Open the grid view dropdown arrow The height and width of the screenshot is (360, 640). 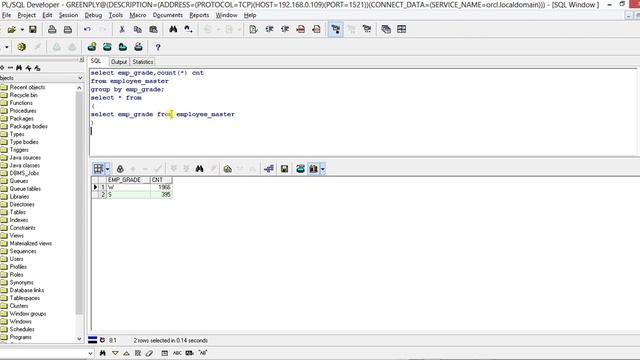107,169
